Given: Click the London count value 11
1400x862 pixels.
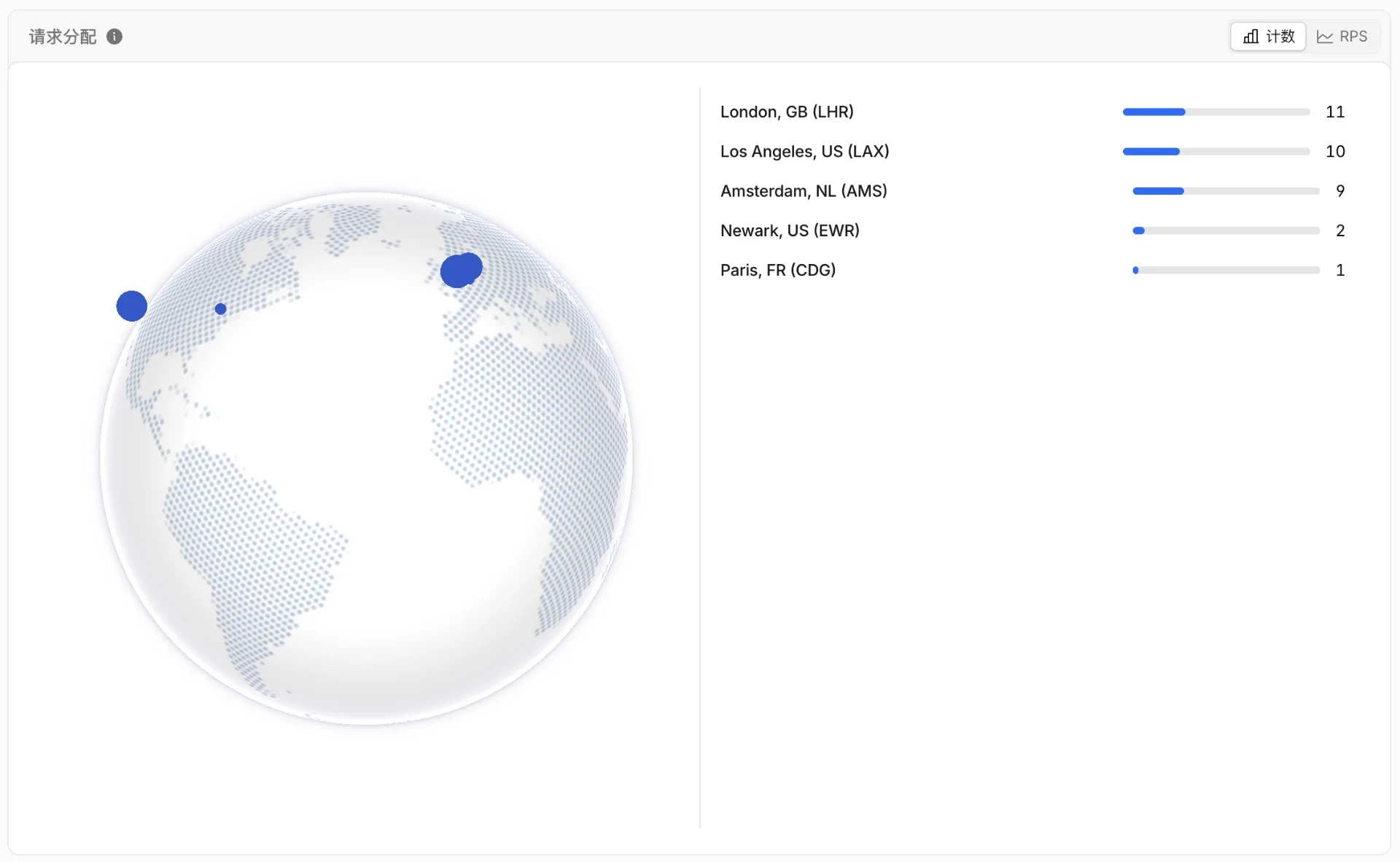Looking at the screenshot, I should click(x=1335, y=112).
